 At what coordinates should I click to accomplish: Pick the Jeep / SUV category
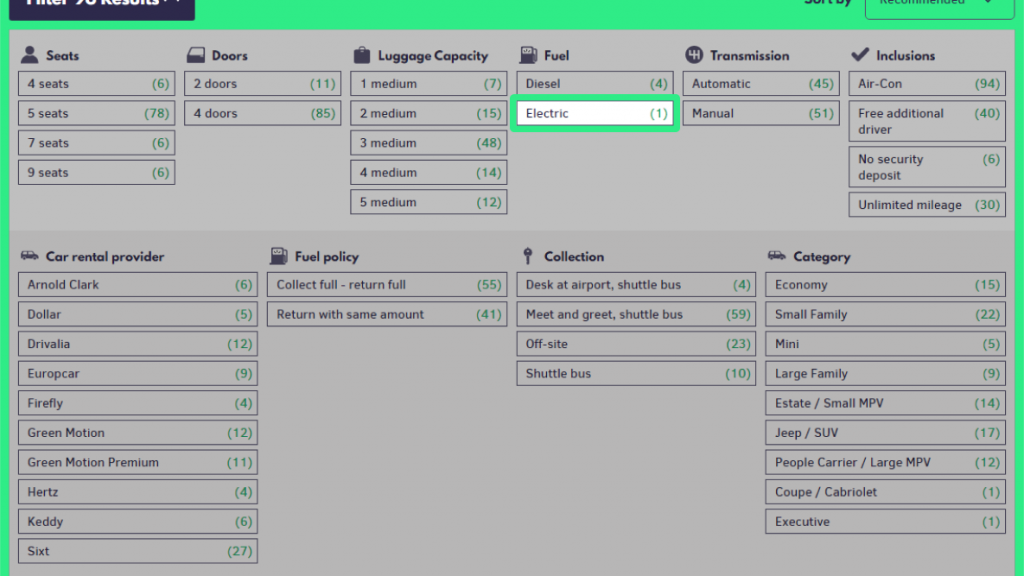[x=885, y=433]
